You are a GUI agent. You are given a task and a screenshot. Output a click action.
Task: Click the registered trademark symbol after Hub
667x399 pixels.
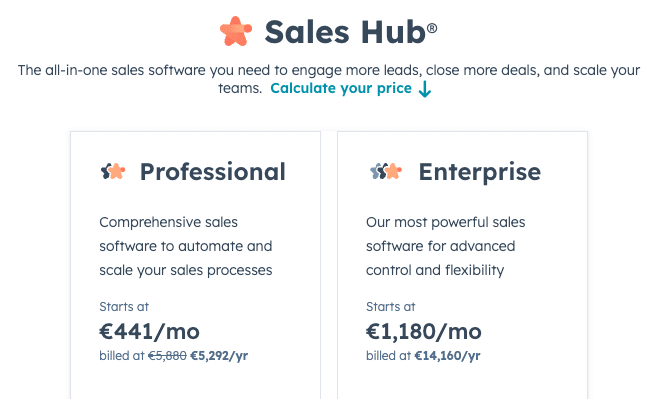tap(432, 28)
